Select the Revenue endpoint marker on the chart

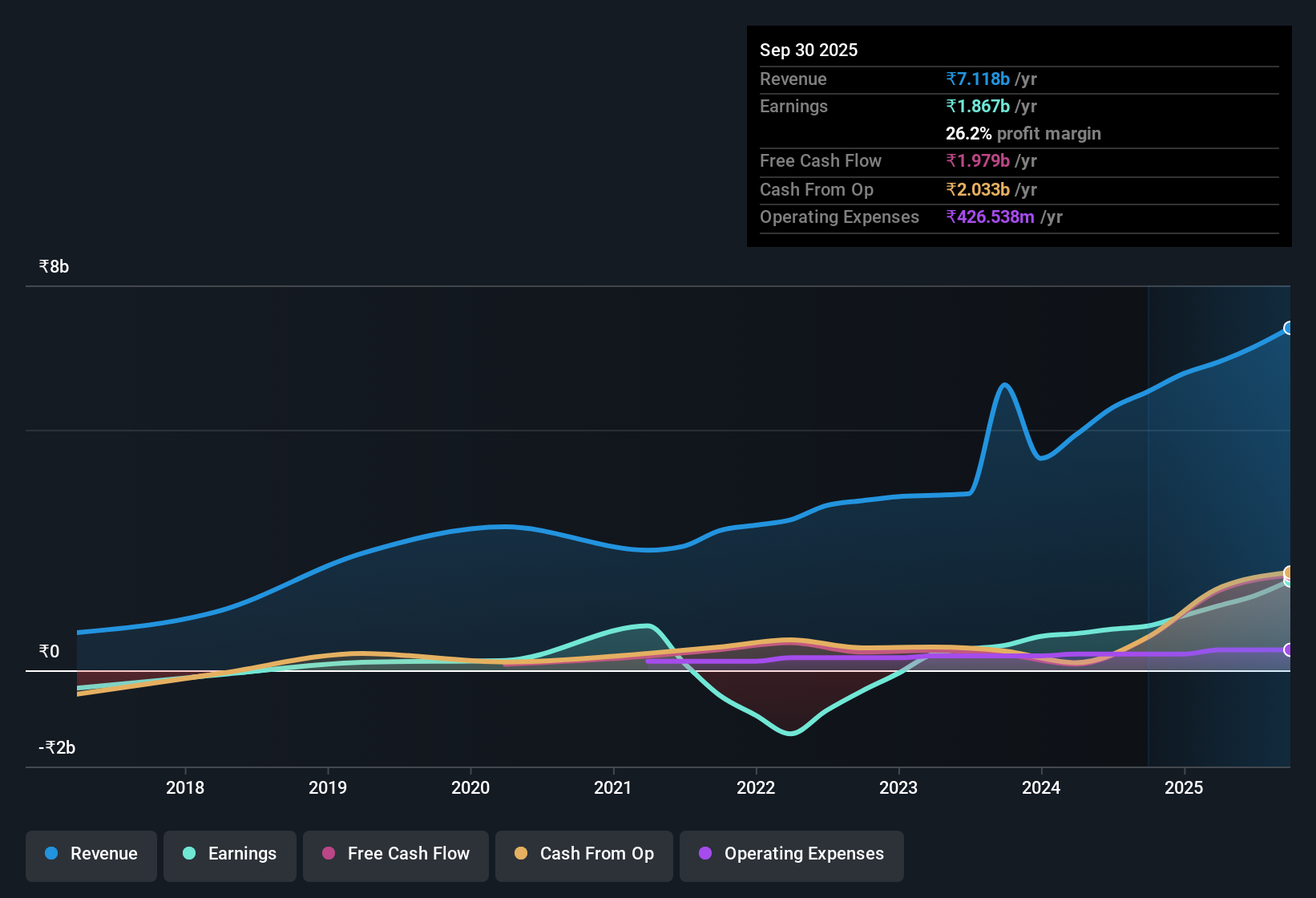coord(1290,329)
